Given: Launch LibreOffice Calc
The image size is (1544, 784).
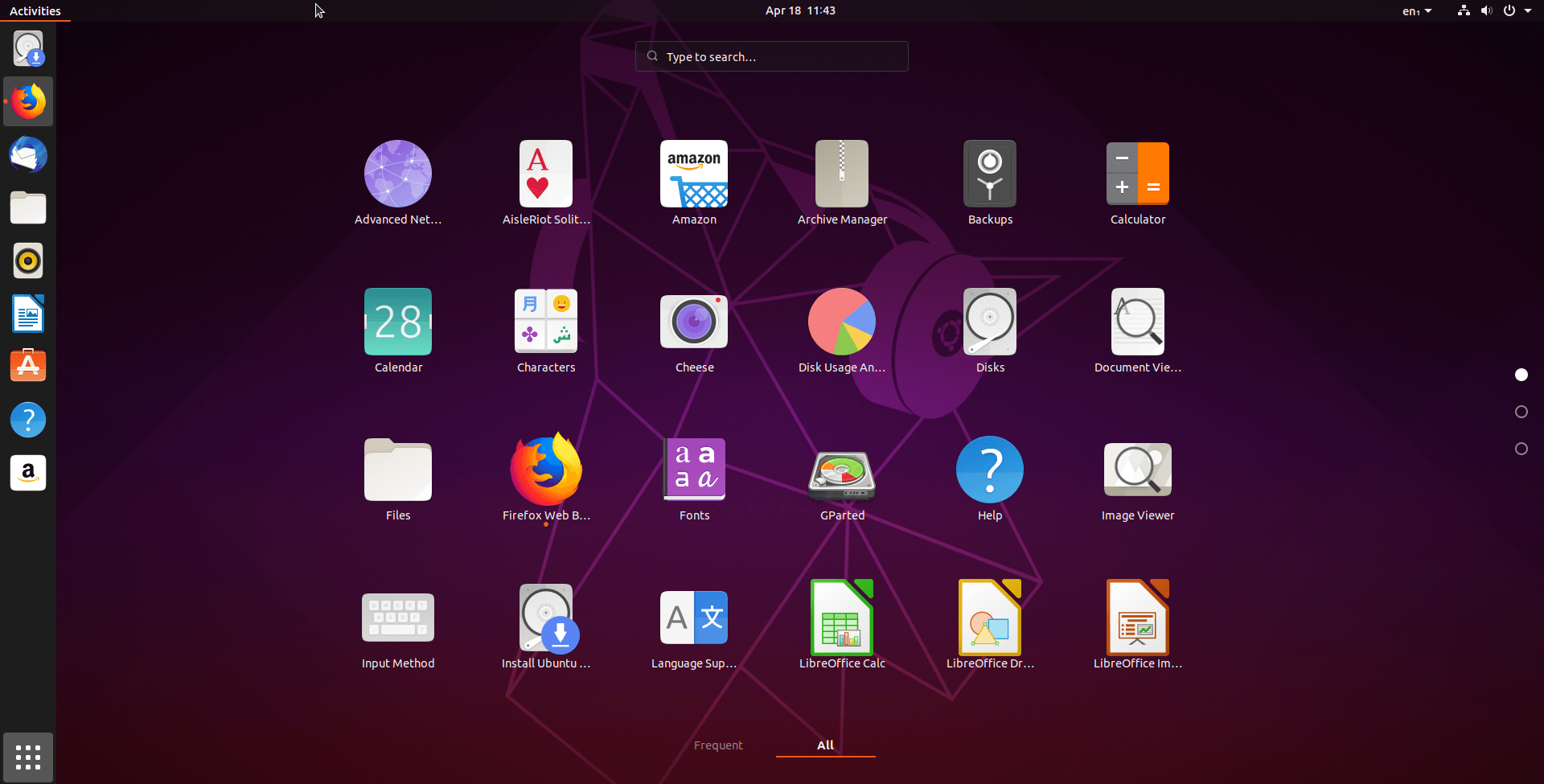Looking at the screenshot, I should (x=842, y=620).
